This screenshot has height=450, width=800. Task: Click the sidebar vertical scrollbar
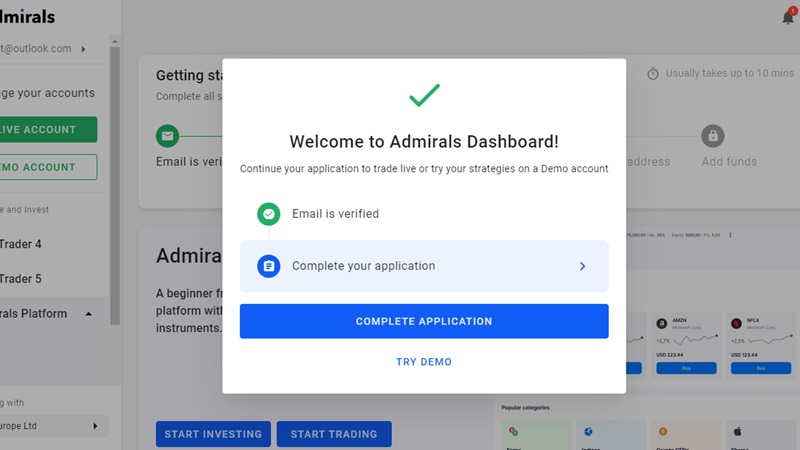[x=115, y=186]
